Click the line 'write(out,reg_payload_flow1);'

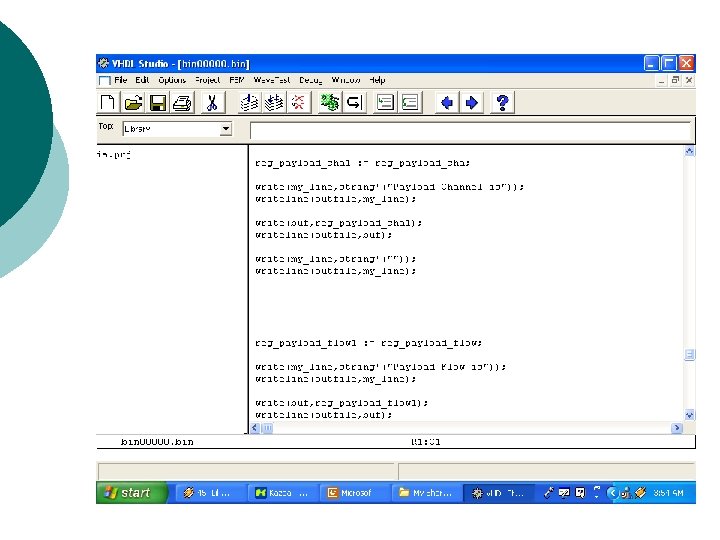341,403
